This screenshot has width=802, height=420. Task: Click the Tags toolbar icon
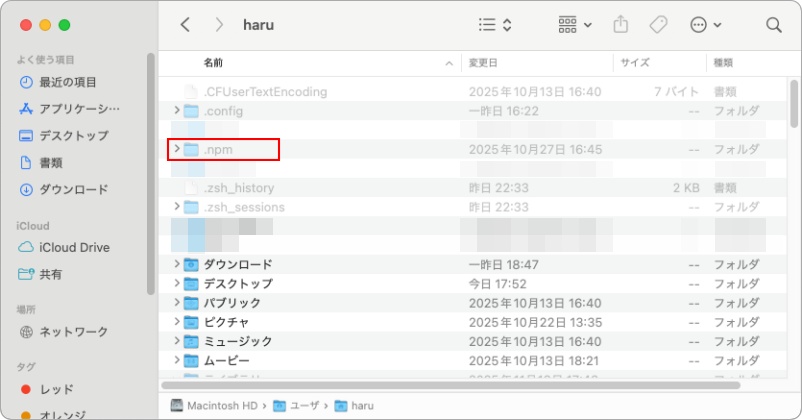(657, 25)
